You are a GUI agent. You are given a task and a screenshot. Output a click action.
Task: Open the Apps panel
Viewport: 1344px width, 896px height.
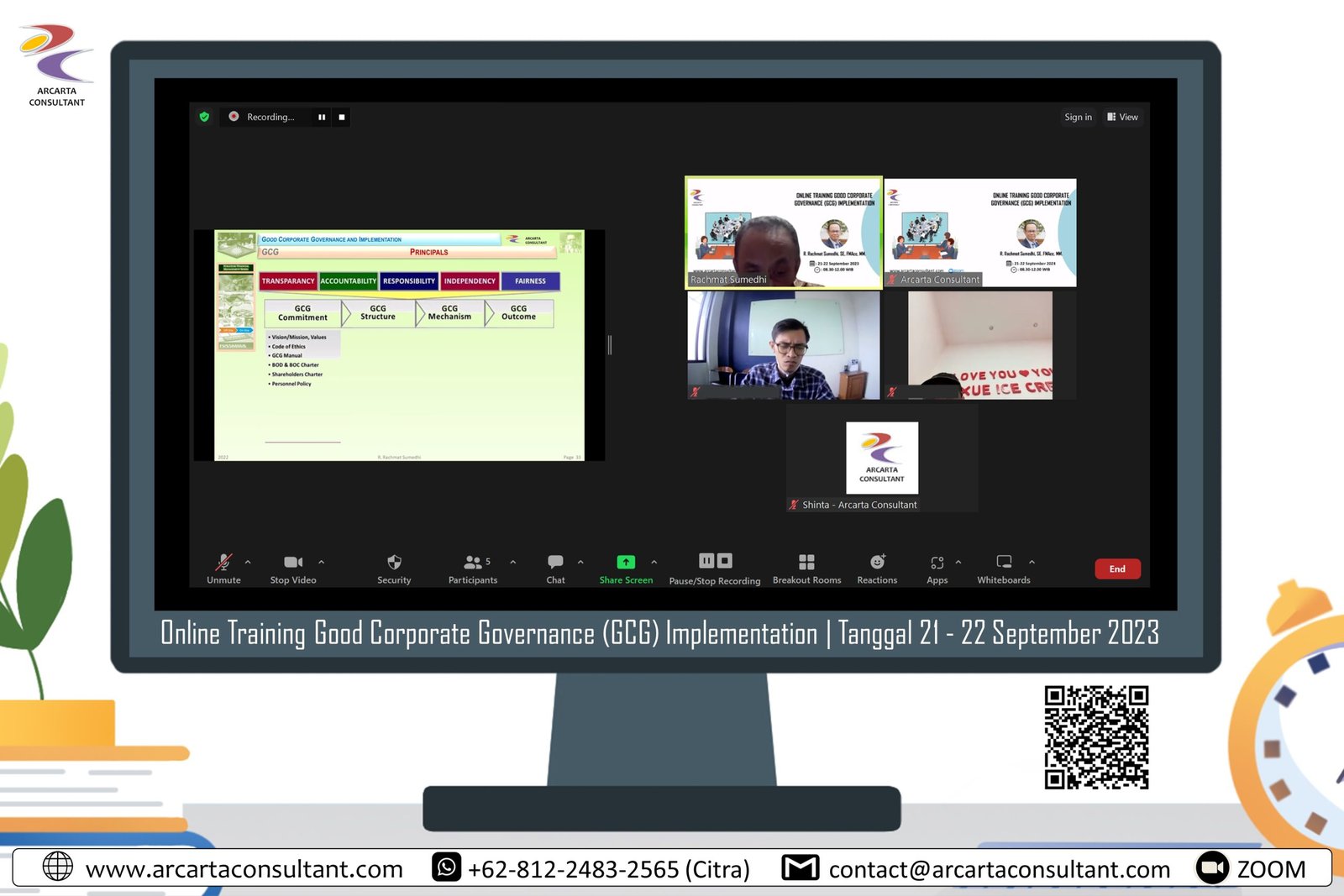(937, 563)
